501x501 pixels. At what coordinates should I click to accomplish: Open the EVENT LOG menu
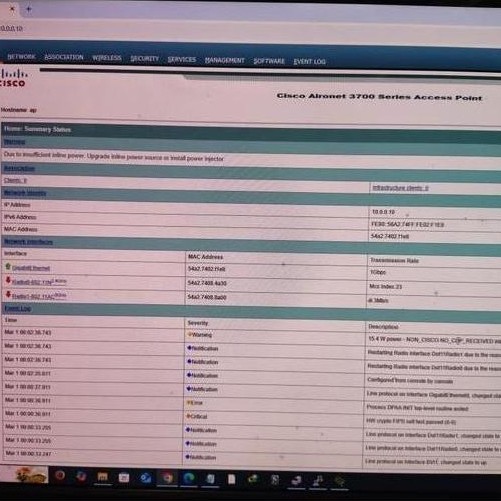click(309, 62)
